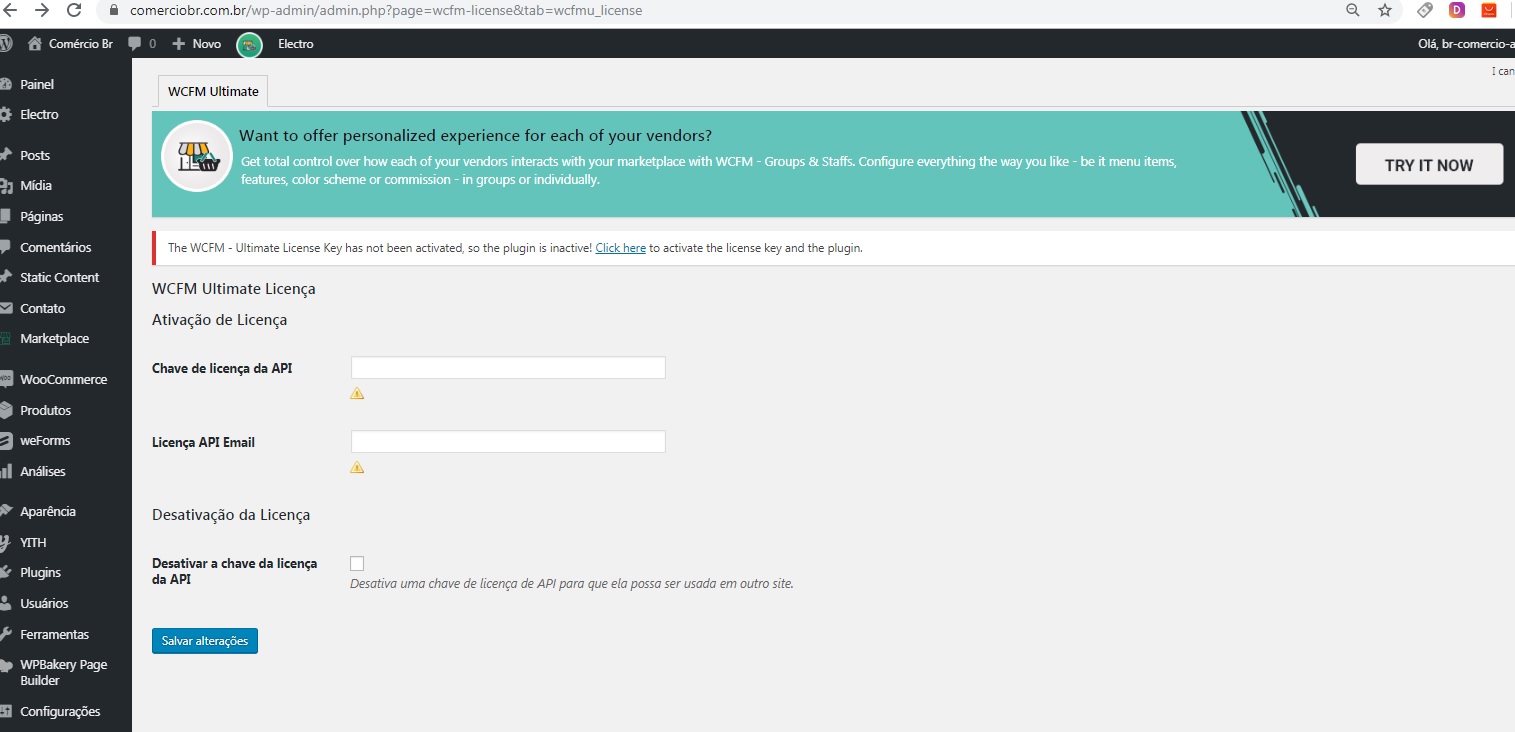This screenshot has width=1515, height=732.
Task: Click the Painel dashboard icon in the sidebar
Action: tap(6, 84)
